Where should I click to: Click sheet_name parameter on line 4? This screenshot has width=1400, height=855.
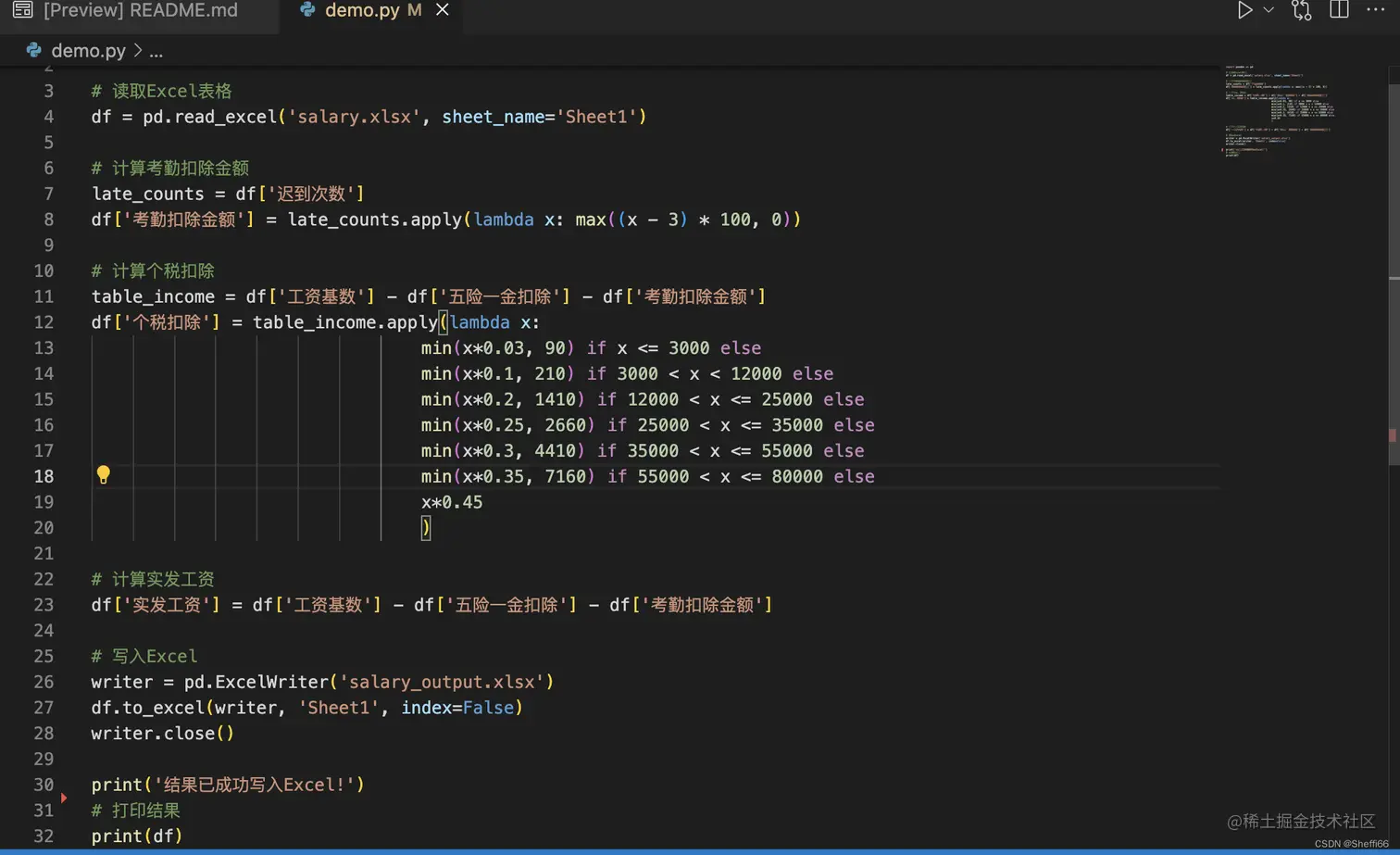493,117
